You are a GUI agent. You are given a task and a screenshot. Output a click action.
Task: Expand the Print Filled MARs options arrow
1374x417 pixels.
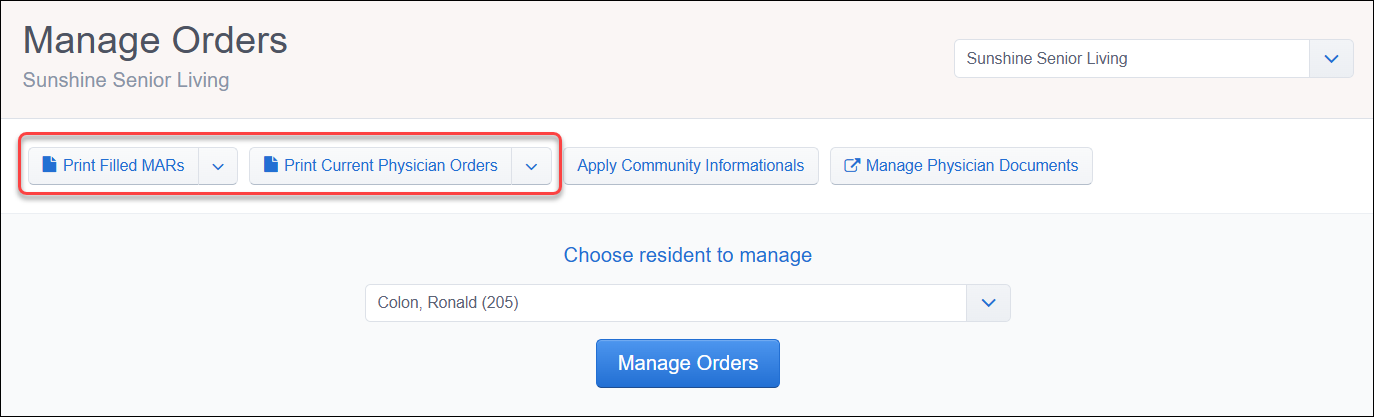218,166
